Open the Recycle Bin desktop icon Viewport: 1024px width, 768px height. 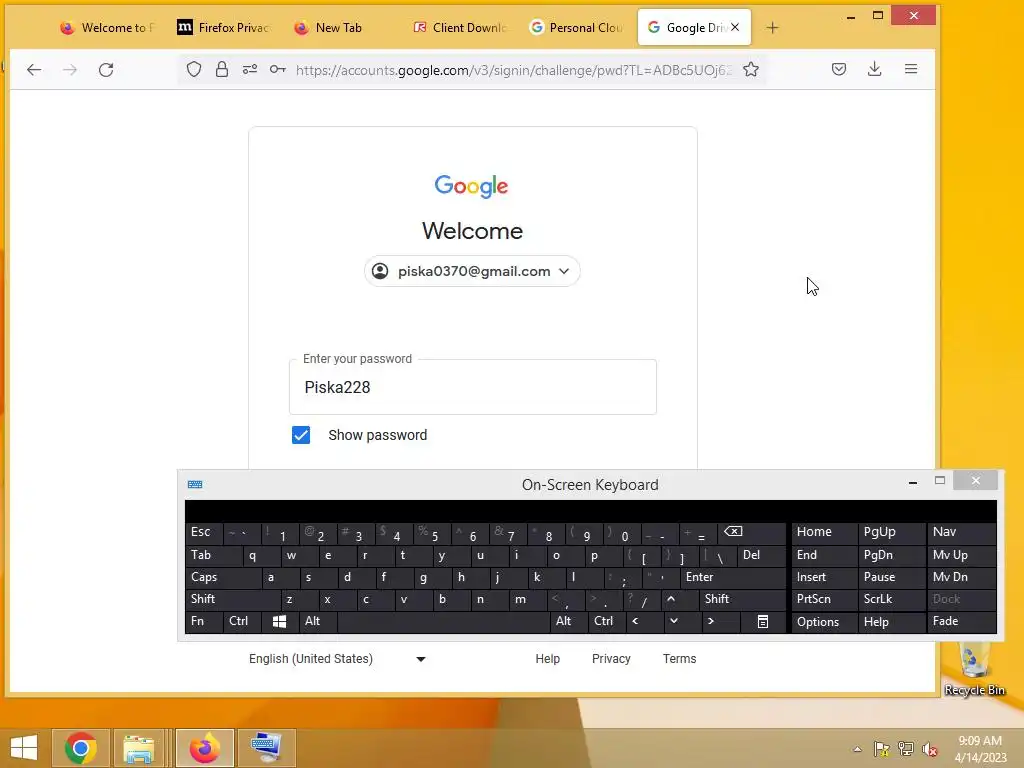tap(974, 669)
